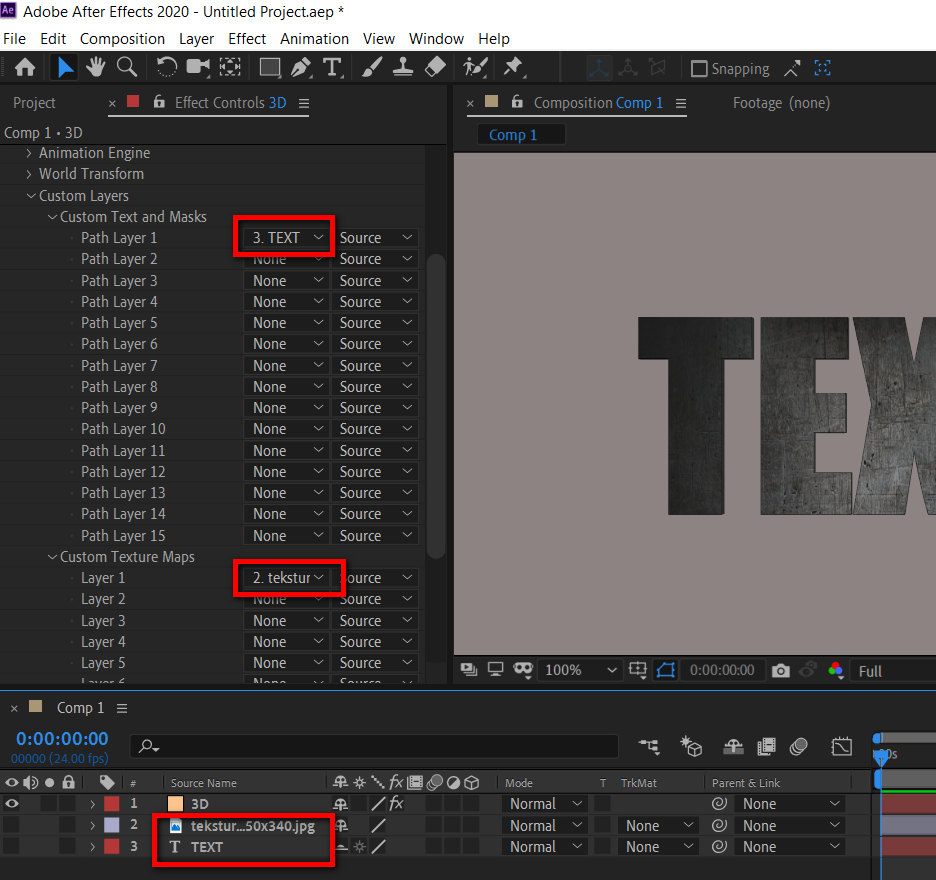
Task: Select the Rectangle shape tool
Action: 270,68
